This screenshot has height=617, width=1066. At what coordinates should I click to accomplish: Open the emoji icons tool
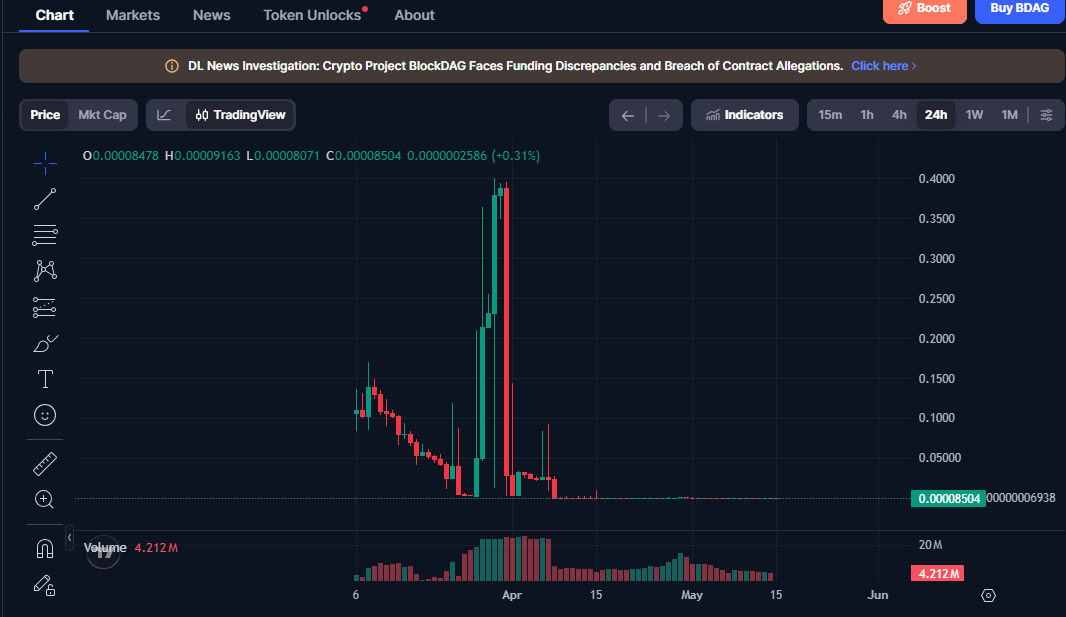45,415
